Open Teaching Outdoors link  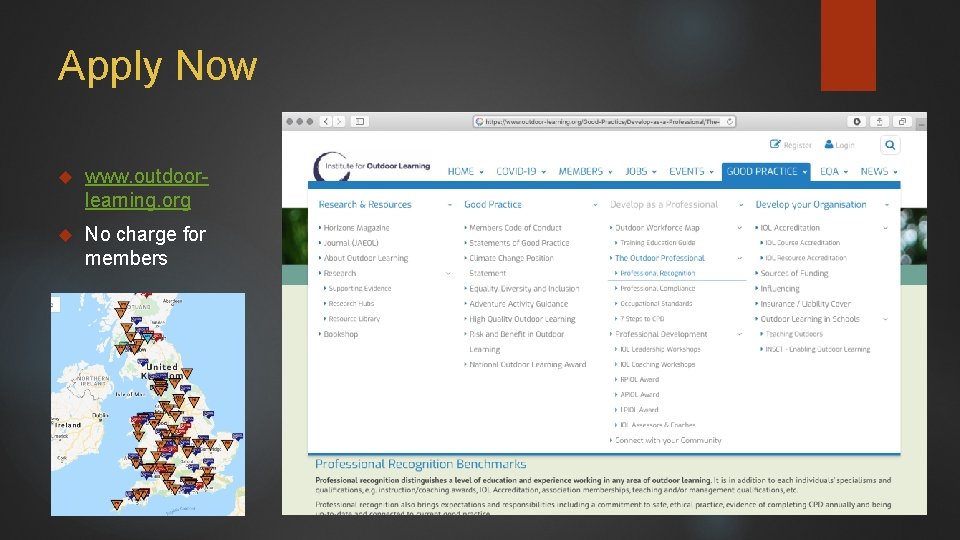tap(794, 334)
